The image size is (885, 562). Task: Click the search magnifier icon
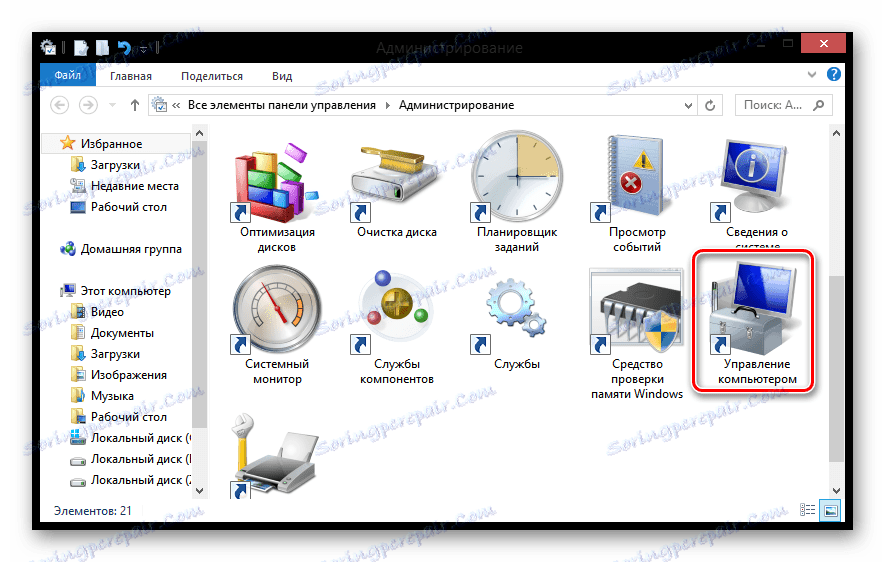point(819,105)
